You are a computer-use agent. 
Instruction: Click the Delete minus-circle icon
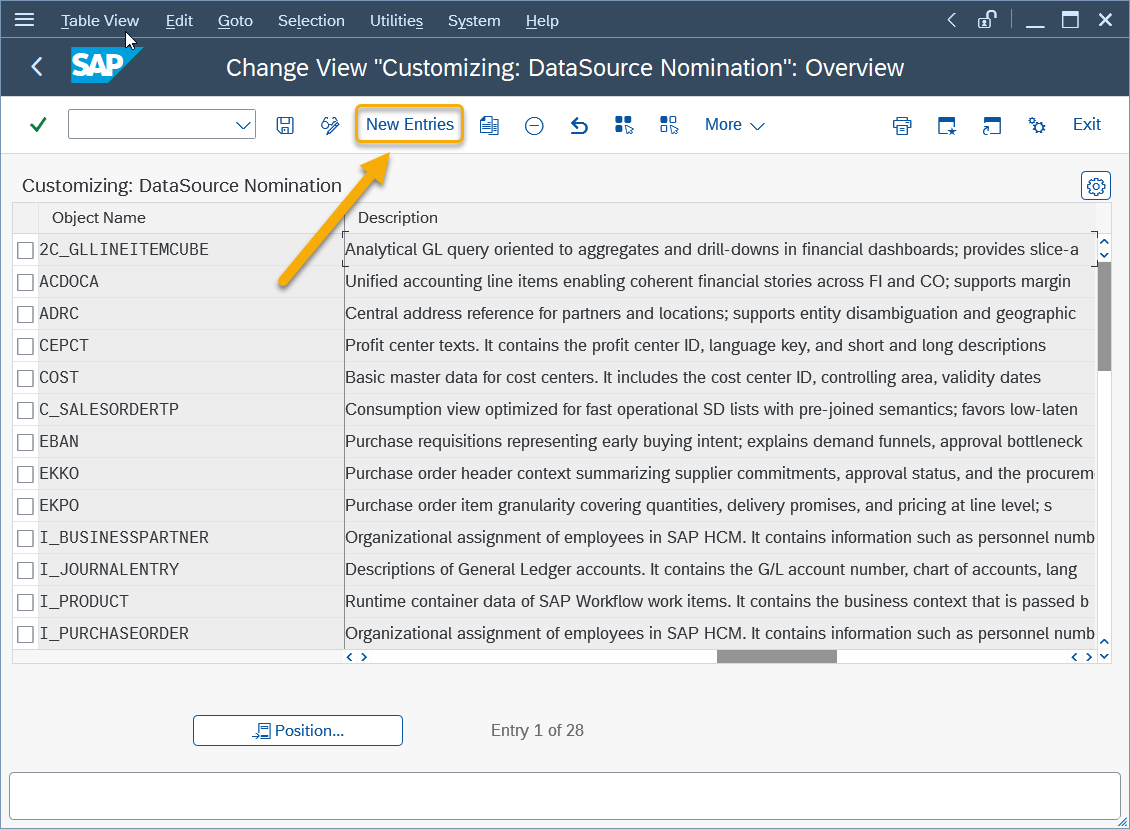click(534, 125)
